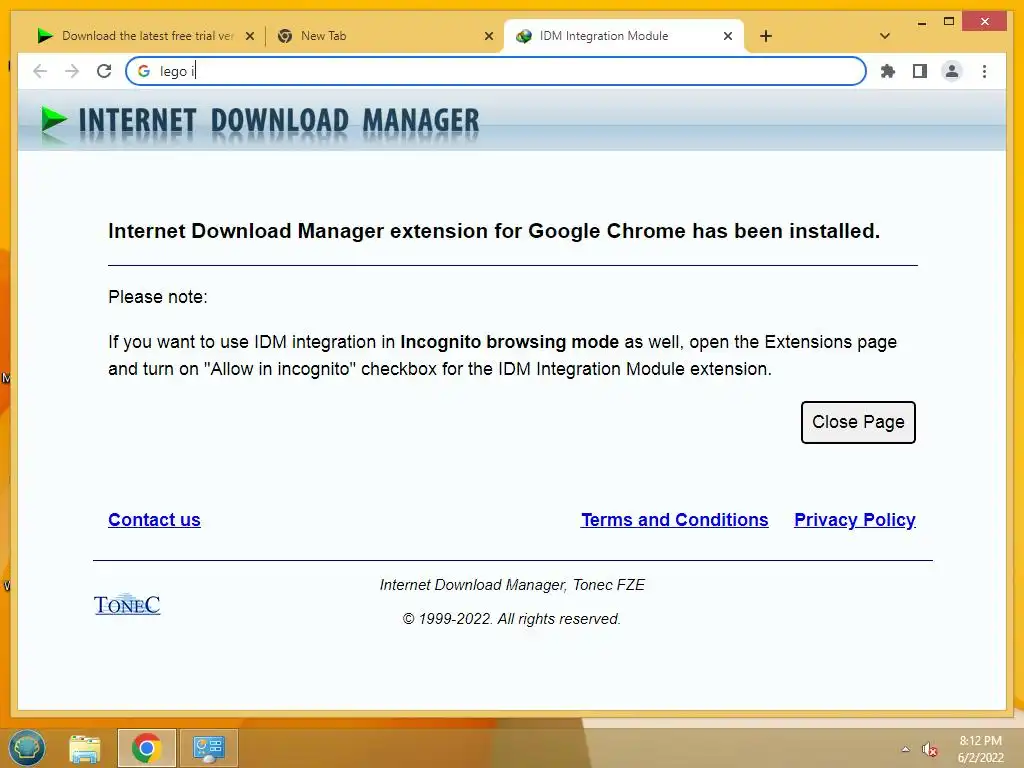
Task: Close the Download the latest free trial tab
Action: (249, 36)
